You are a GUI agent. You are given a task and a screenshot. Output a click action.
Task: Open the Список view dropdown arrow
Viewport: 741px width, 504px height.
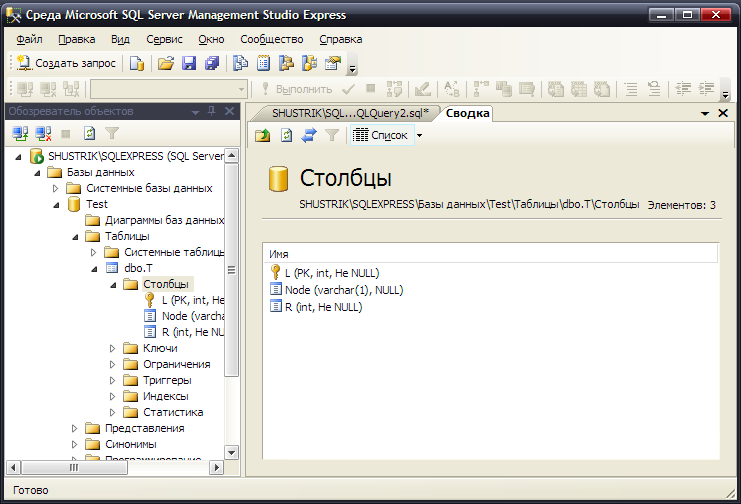[x=419, y=136]
